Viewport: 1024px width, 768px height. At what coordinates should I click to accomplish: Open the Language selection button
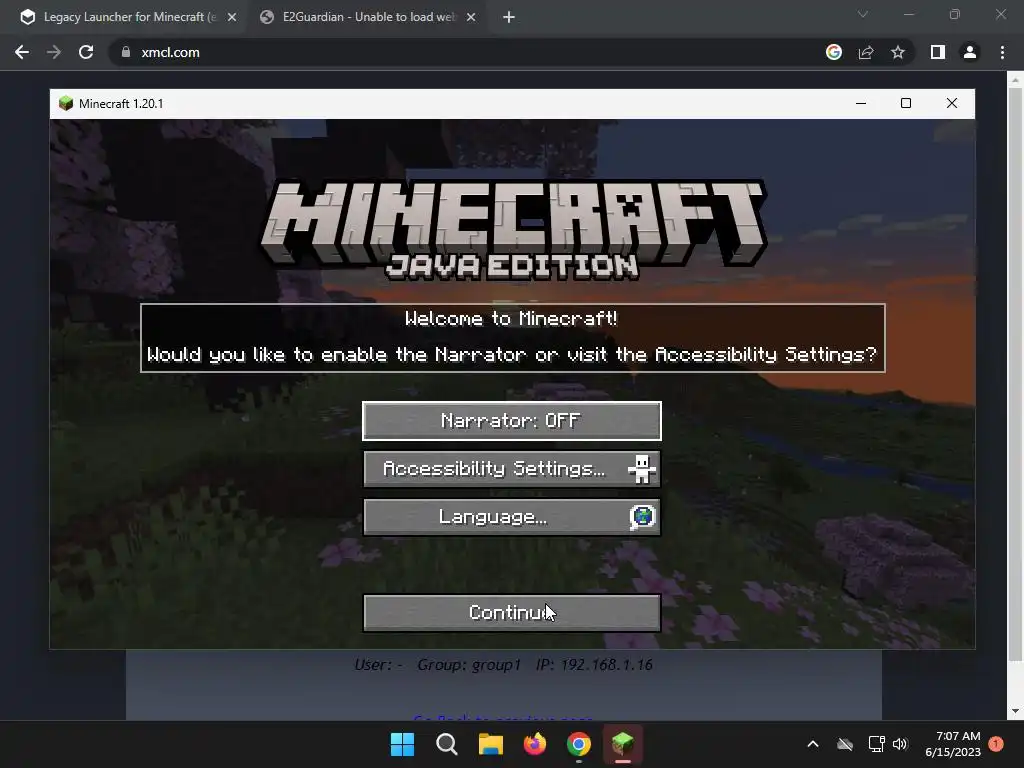[511, 517]
